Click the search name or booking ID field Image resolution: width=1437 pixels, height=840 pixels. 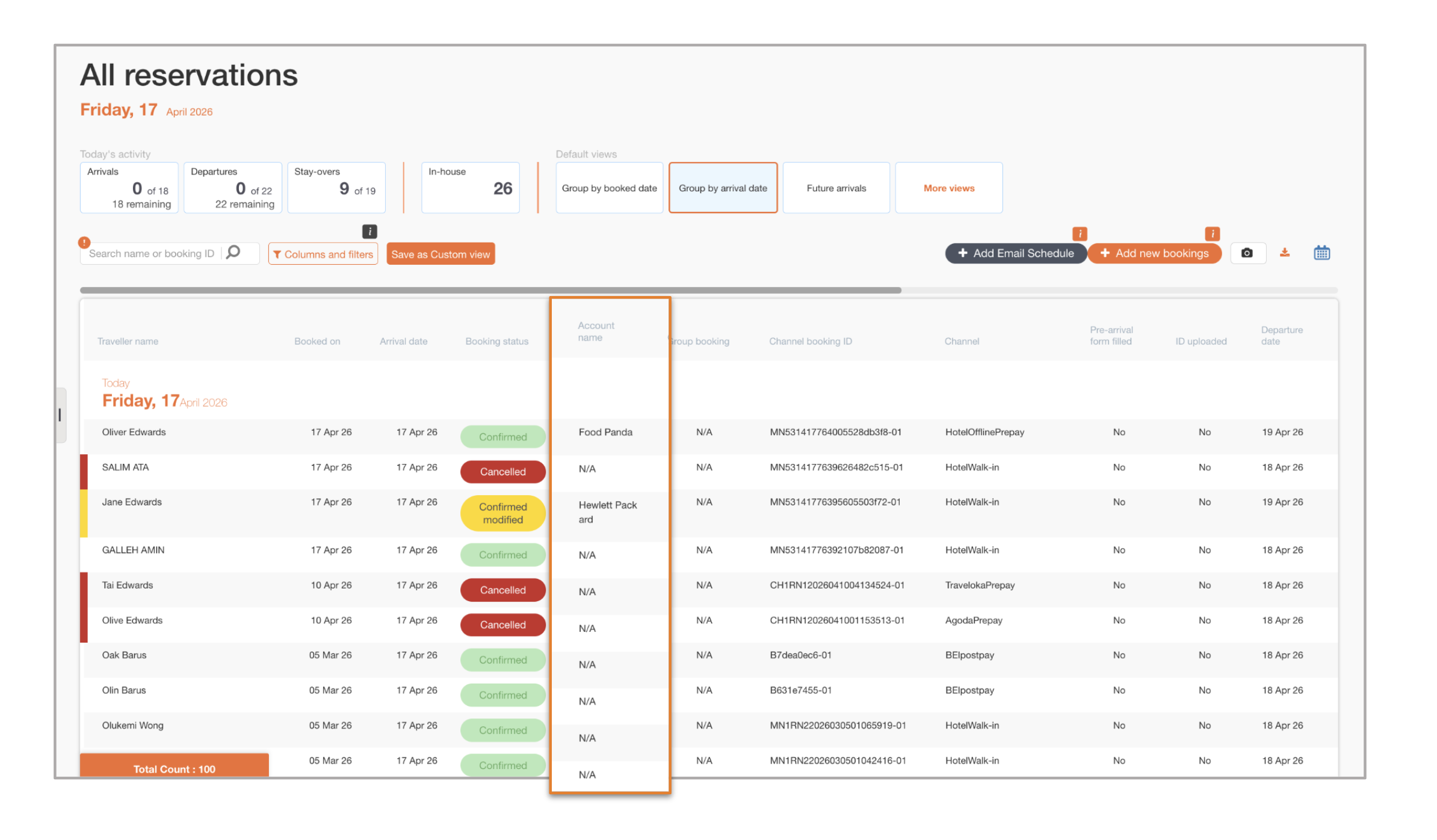point(152,253)
